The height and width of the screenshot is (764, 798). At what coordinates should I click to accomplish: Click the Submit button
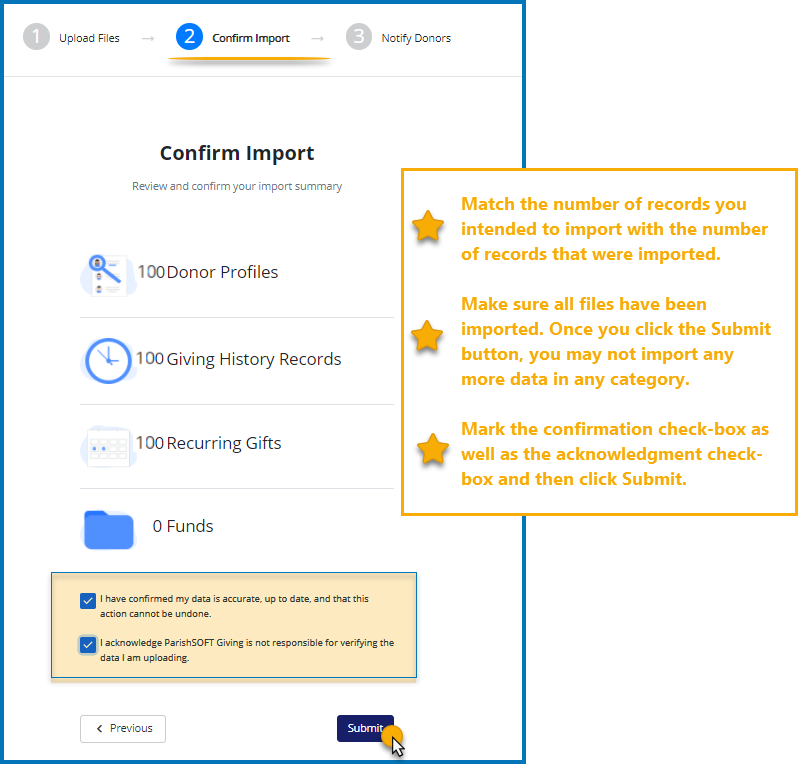(365, 728)
